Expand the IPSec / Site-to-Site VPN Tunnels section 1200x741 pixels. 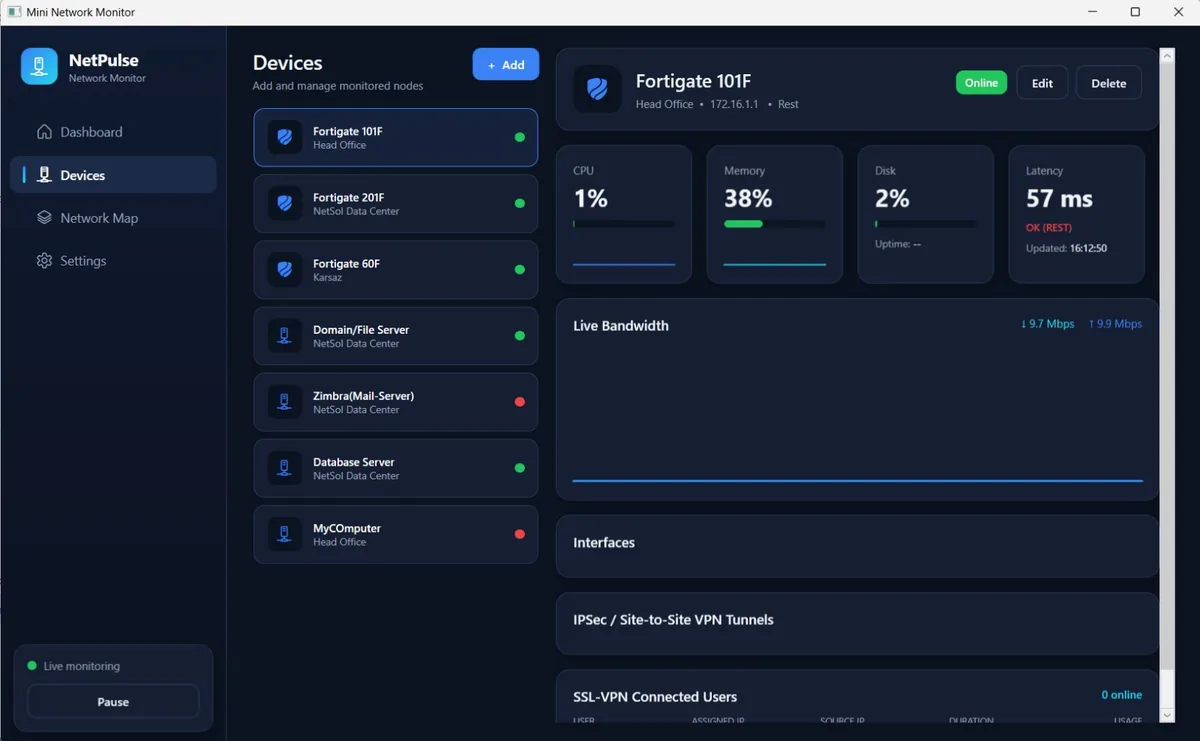coord(857,623)
